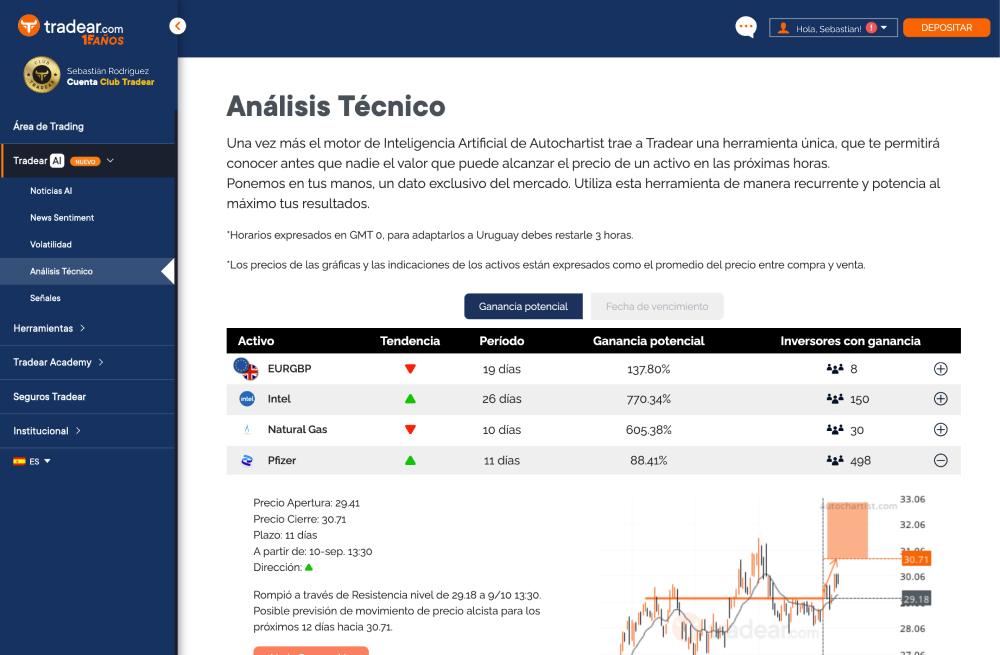Click the Natural Gas flame icon
Screen dimensions: 1000x655
tap(247, 430)
